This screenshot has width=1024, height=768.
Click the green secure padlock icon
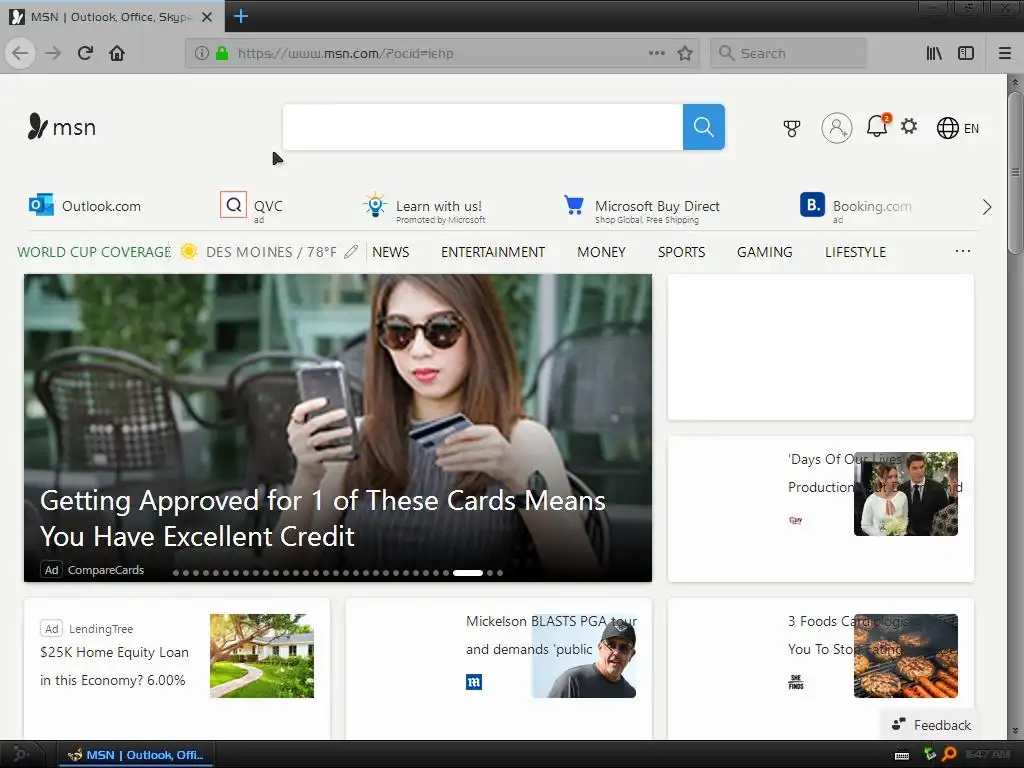click(222, 53)
